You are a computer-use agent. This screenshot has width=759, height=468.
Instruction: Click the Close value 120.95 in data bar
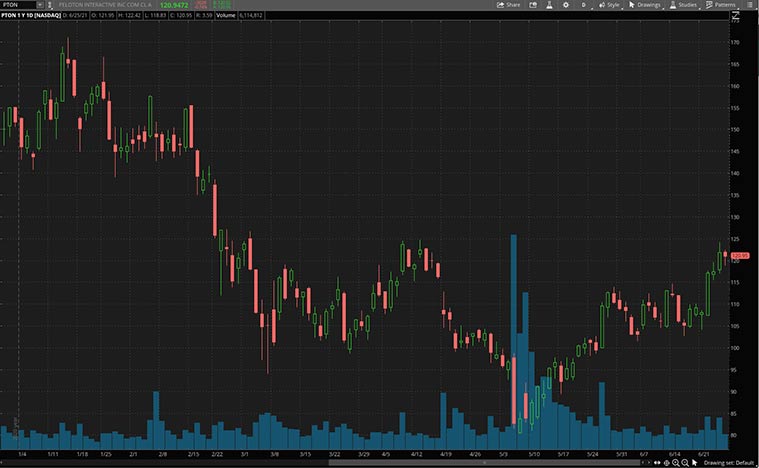click(182, 15)
